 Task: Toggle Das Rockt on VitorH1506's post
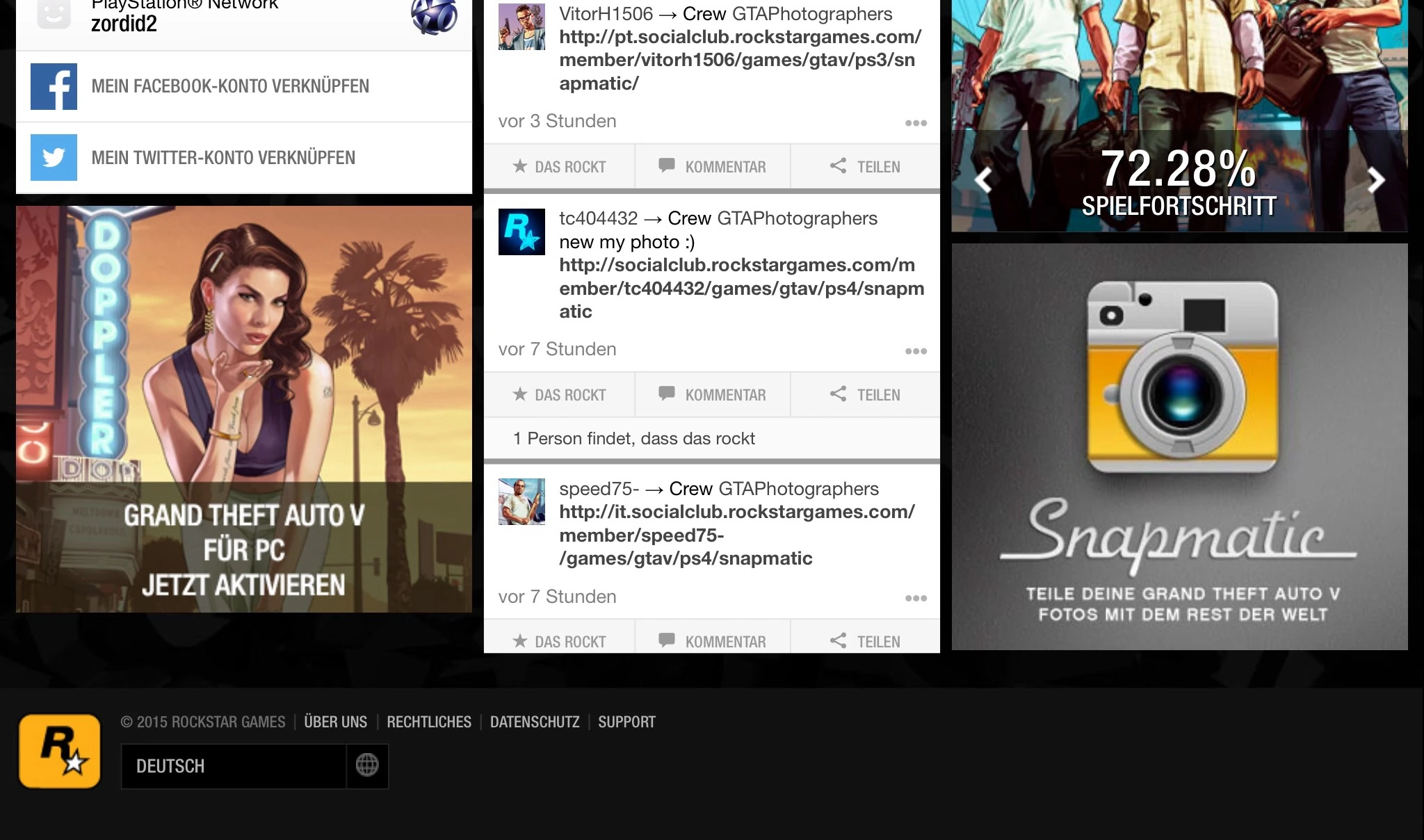(x=559, y=167)
